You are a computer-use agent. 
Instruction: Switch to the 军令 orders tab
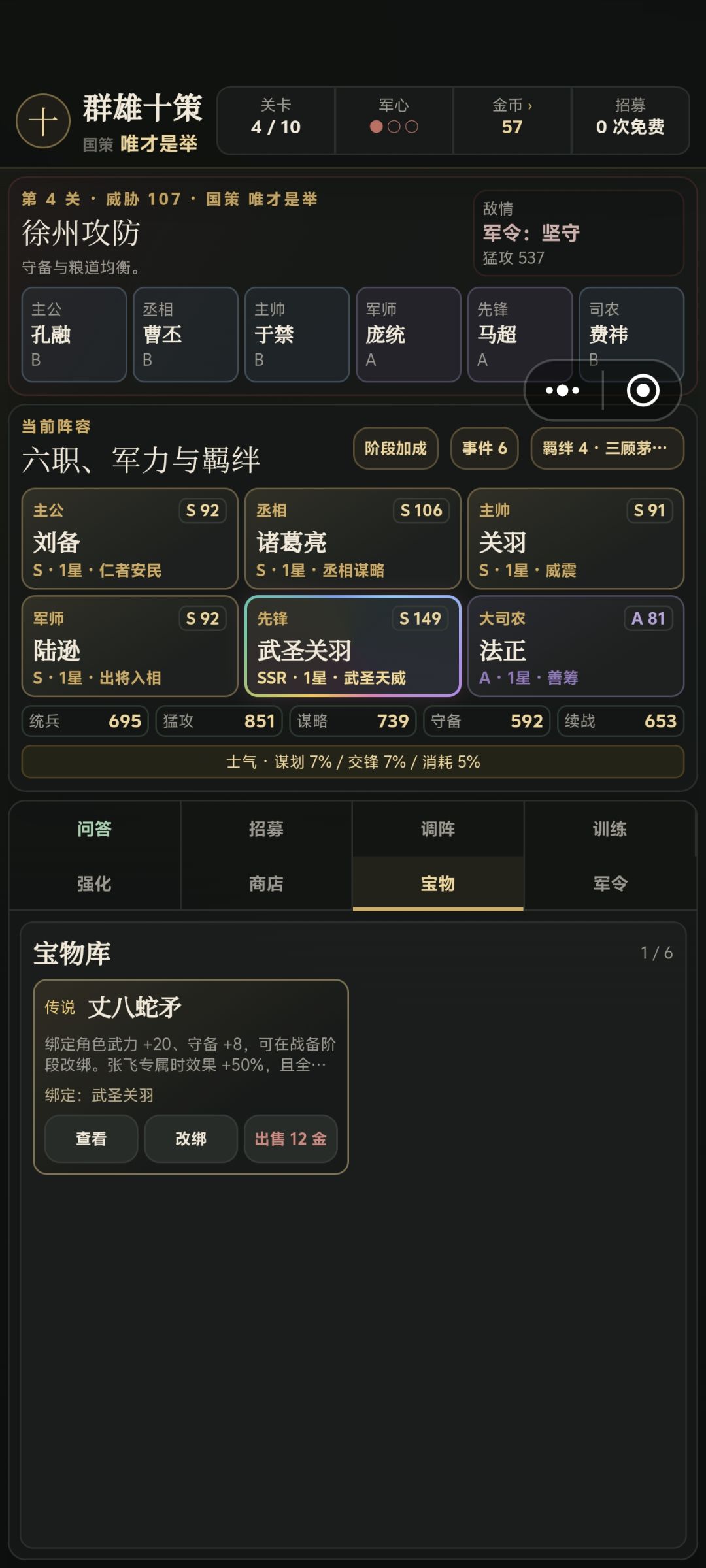[610, 883]
